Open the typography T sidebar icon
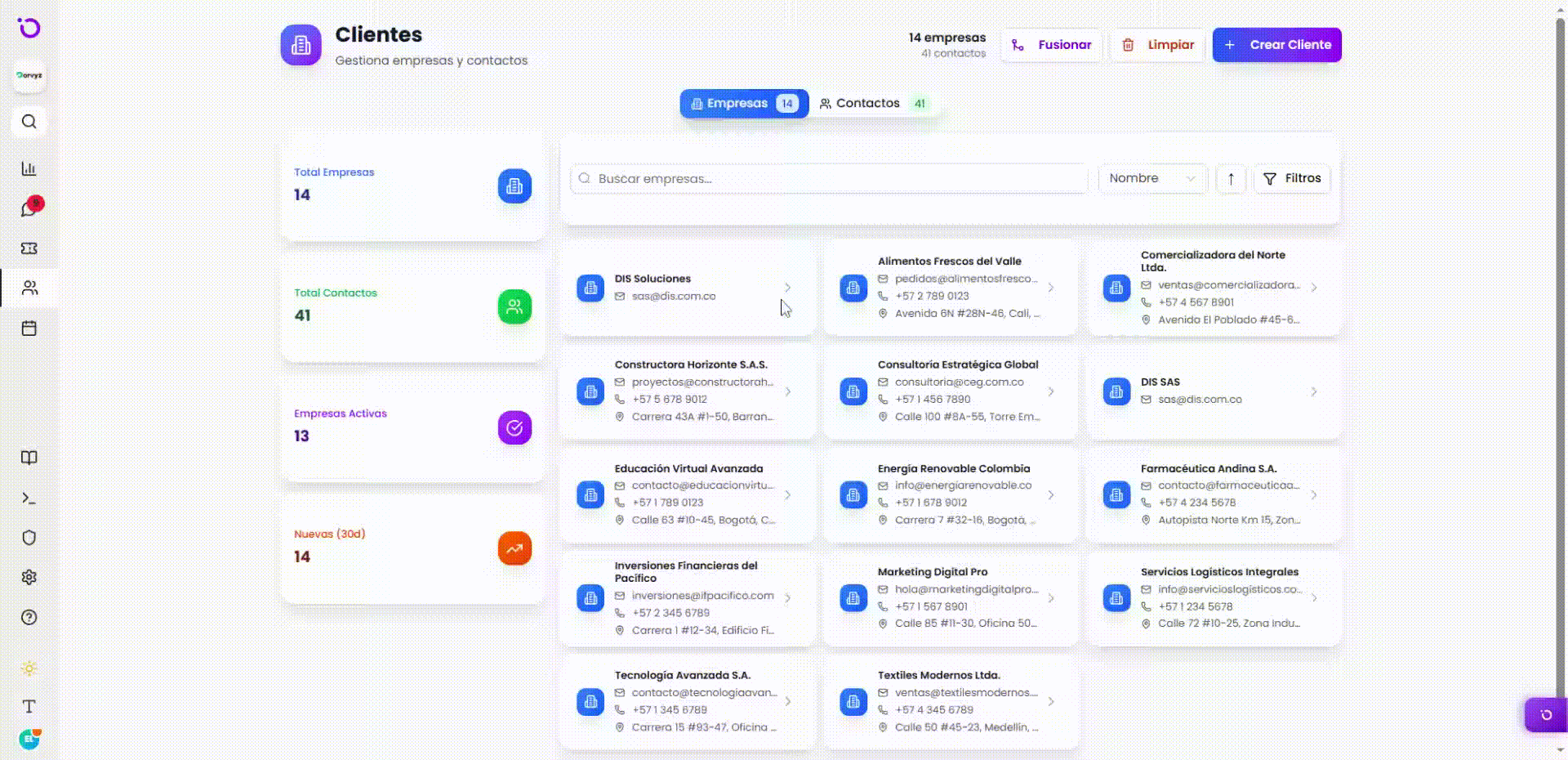Image resolution: width=1568 pixels, height=760 pixels. point(29,706)
